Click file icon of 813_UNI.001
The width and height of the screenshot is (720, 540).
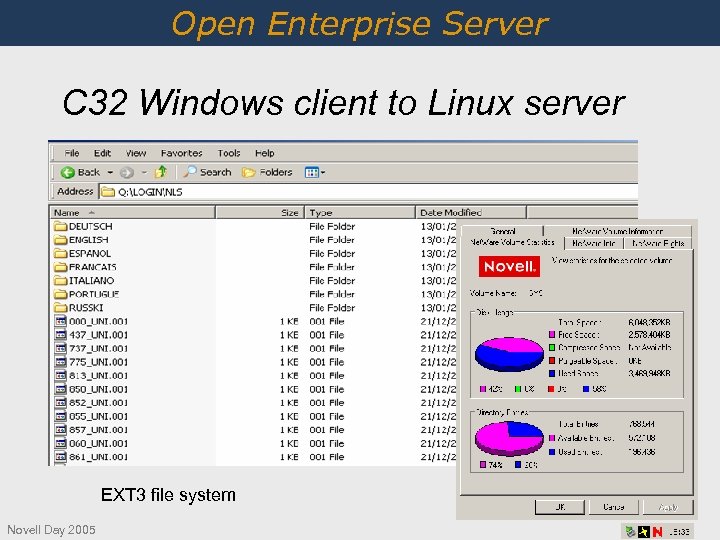[x=61, y=375]
